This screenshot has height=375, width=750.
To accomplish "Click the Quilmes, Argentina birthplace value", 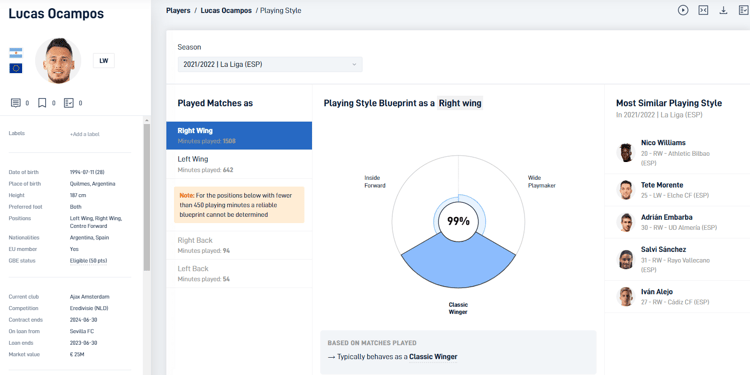I will coord(92,184).
